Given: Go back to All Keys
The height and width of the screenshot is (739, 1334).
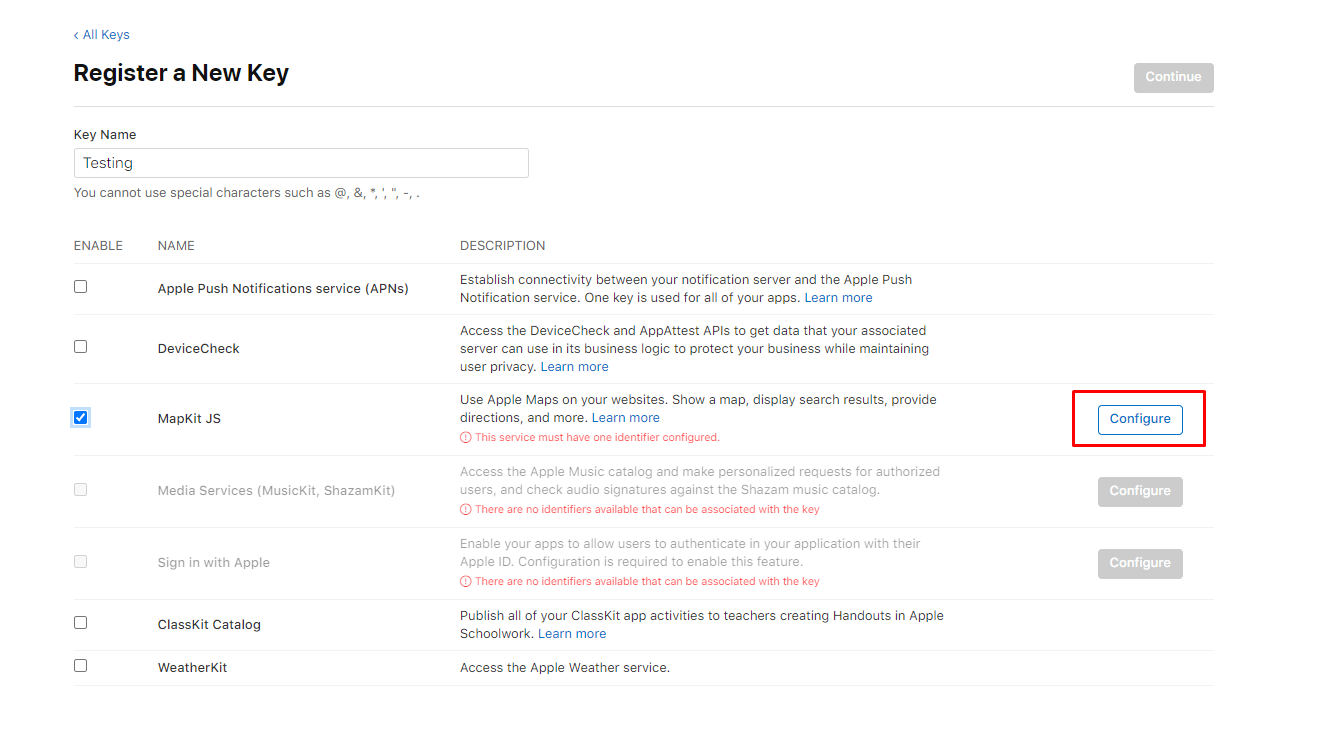Looking at the screenshot, I should tap(102, 35).
